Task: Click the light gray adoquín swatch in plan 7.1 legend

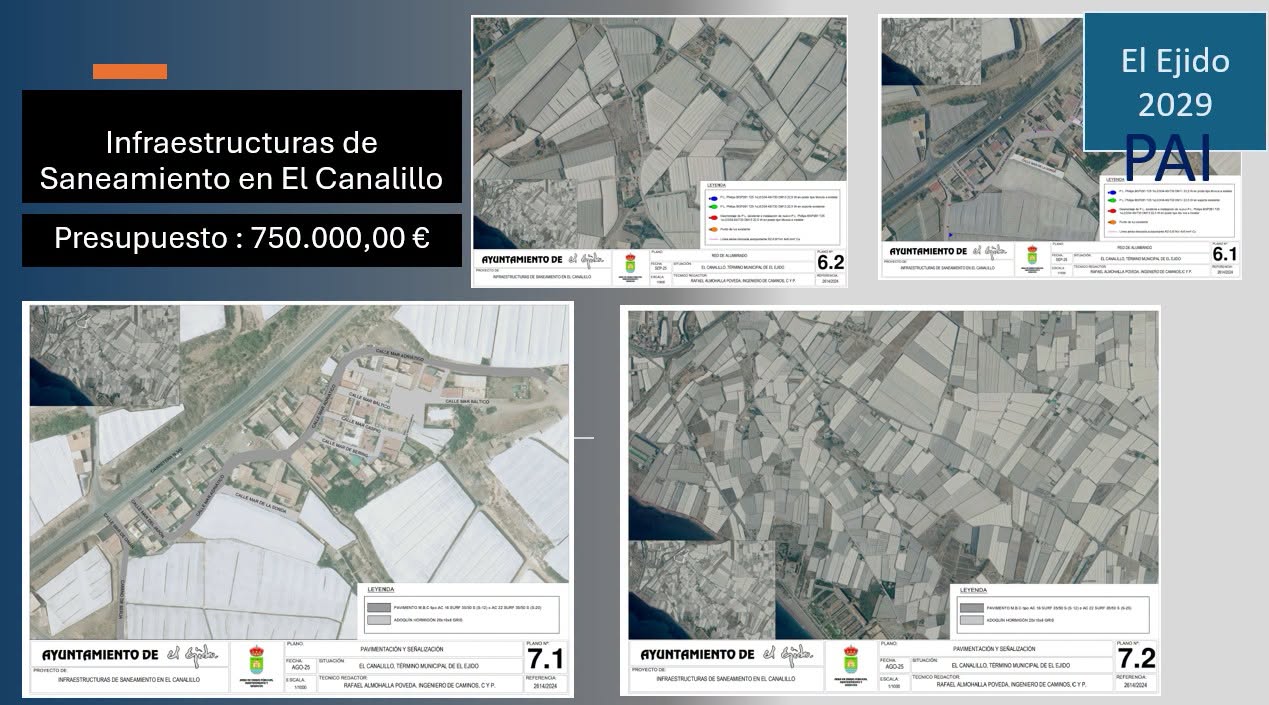Action: [x=381, y=620]
